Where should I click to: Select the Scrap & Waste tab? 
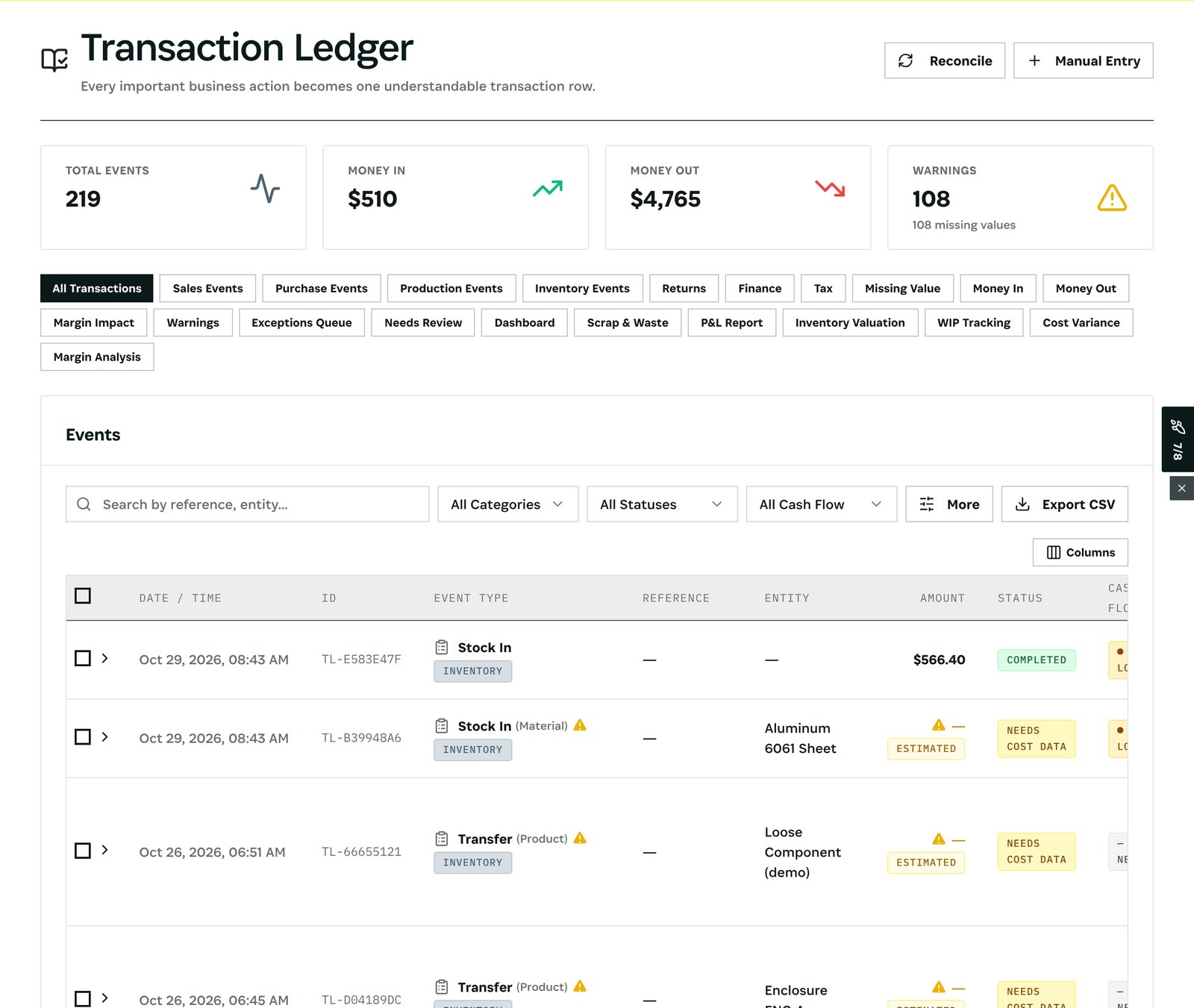628,323
